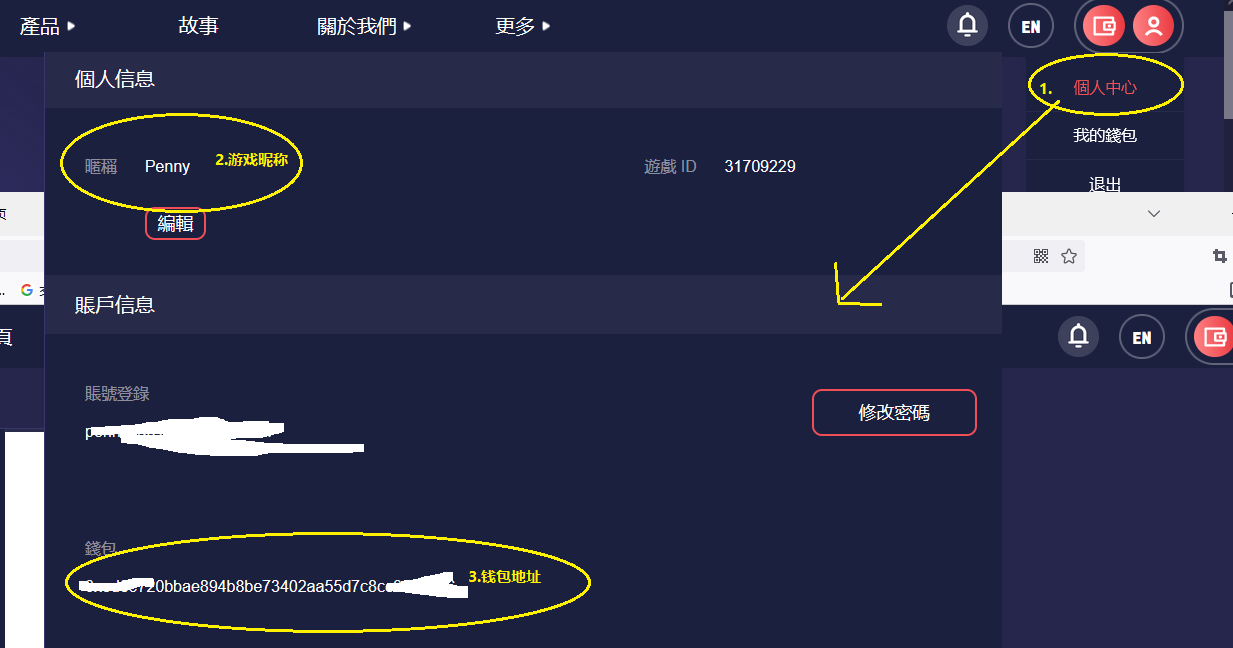The image size is (1233, 648).
Task: Click the red user profile avatar icon
Action: pos(1153,26)
